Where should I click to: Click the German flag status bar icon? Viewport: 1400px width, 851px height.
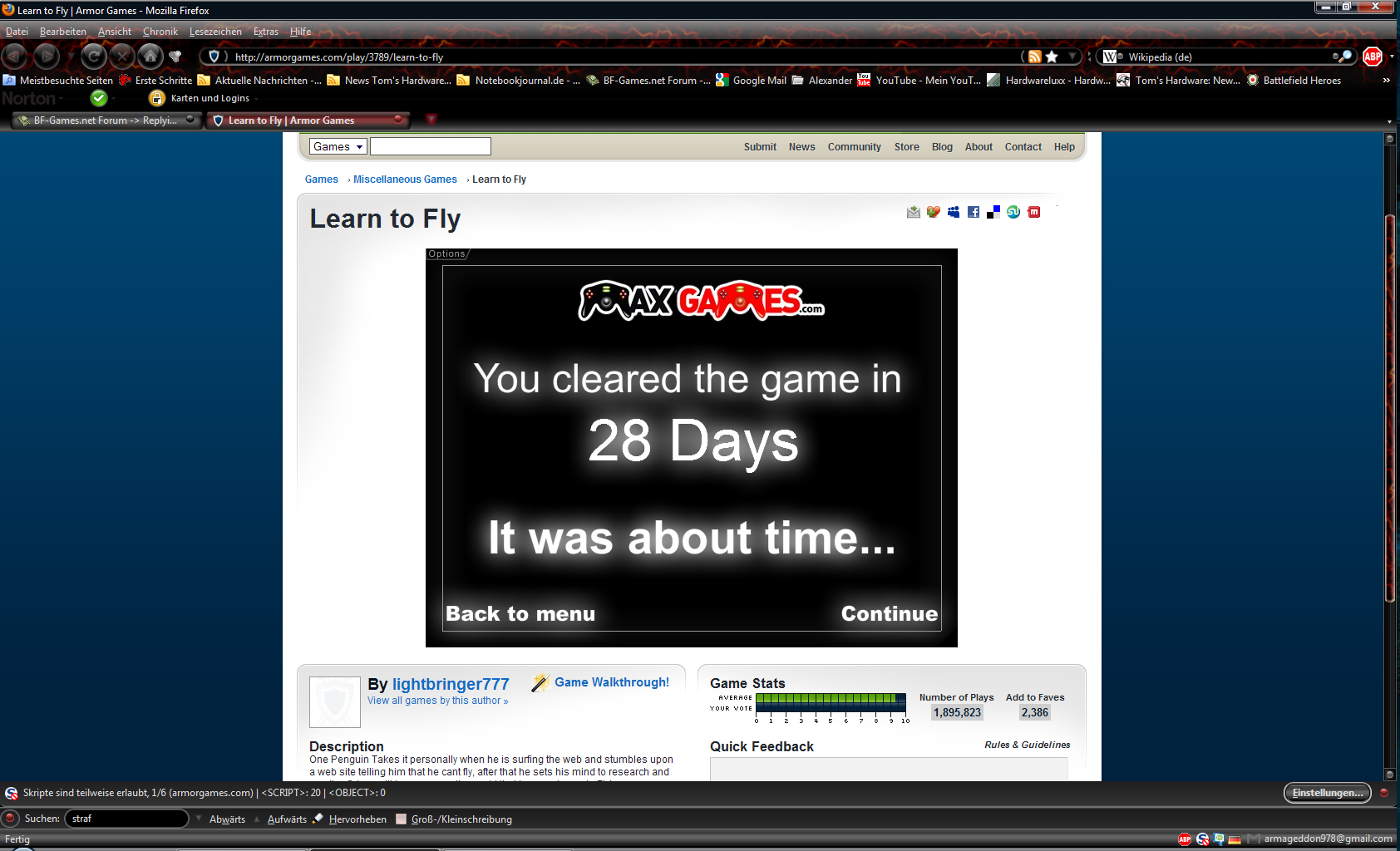click(1235, 839)
